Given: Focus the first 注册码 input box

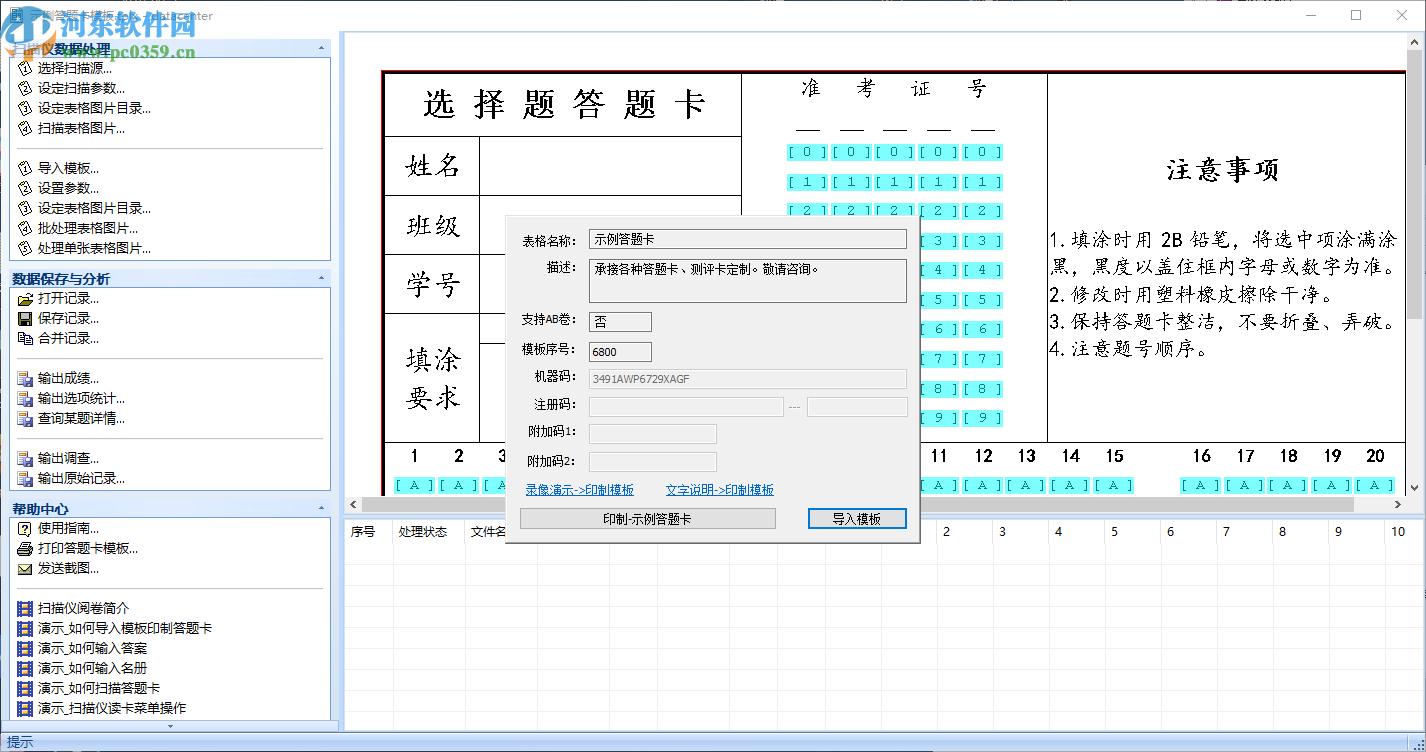Looking at the screenshot, I should [x=686, y=407].
